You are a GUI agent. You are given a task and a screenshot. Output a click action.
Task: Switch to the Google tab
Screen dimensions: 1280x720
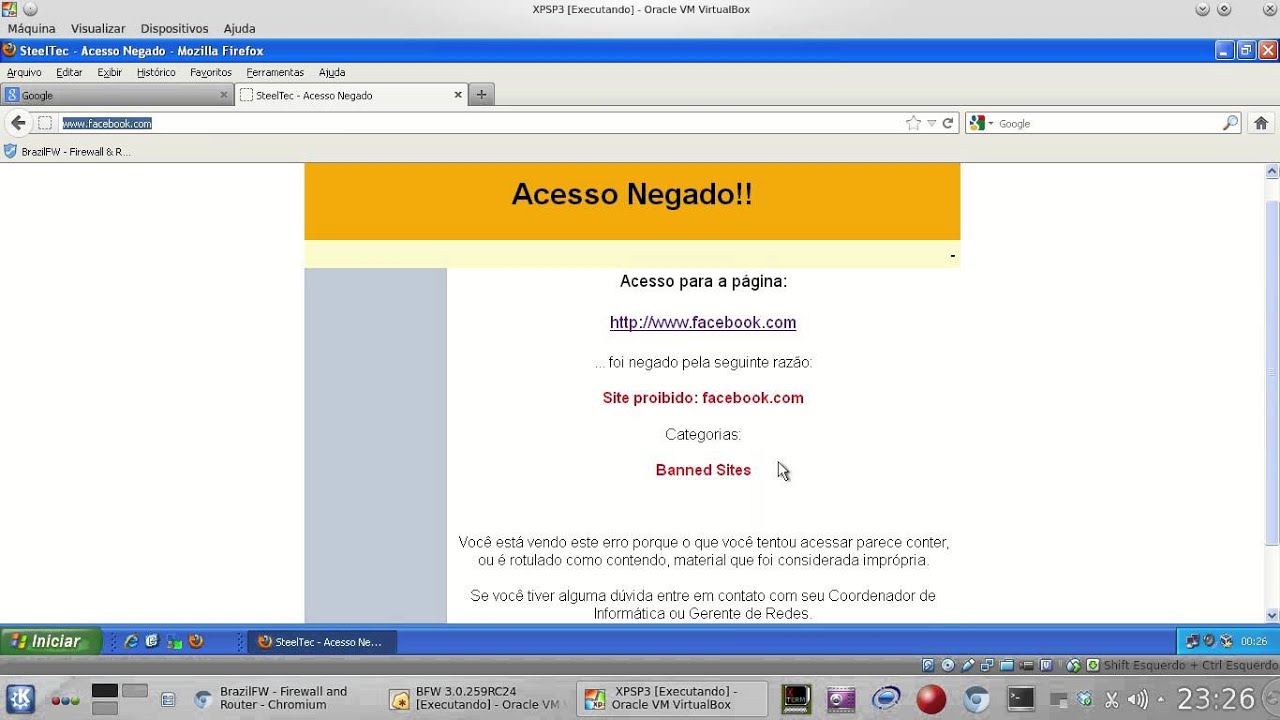click(117, 95)
